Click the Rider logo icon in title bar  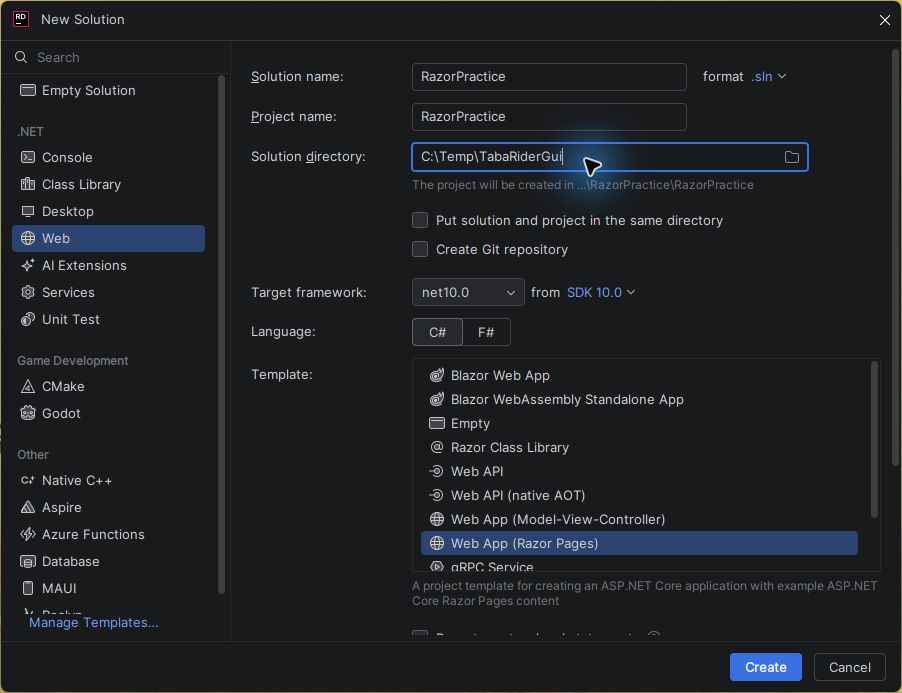[21, 19]
